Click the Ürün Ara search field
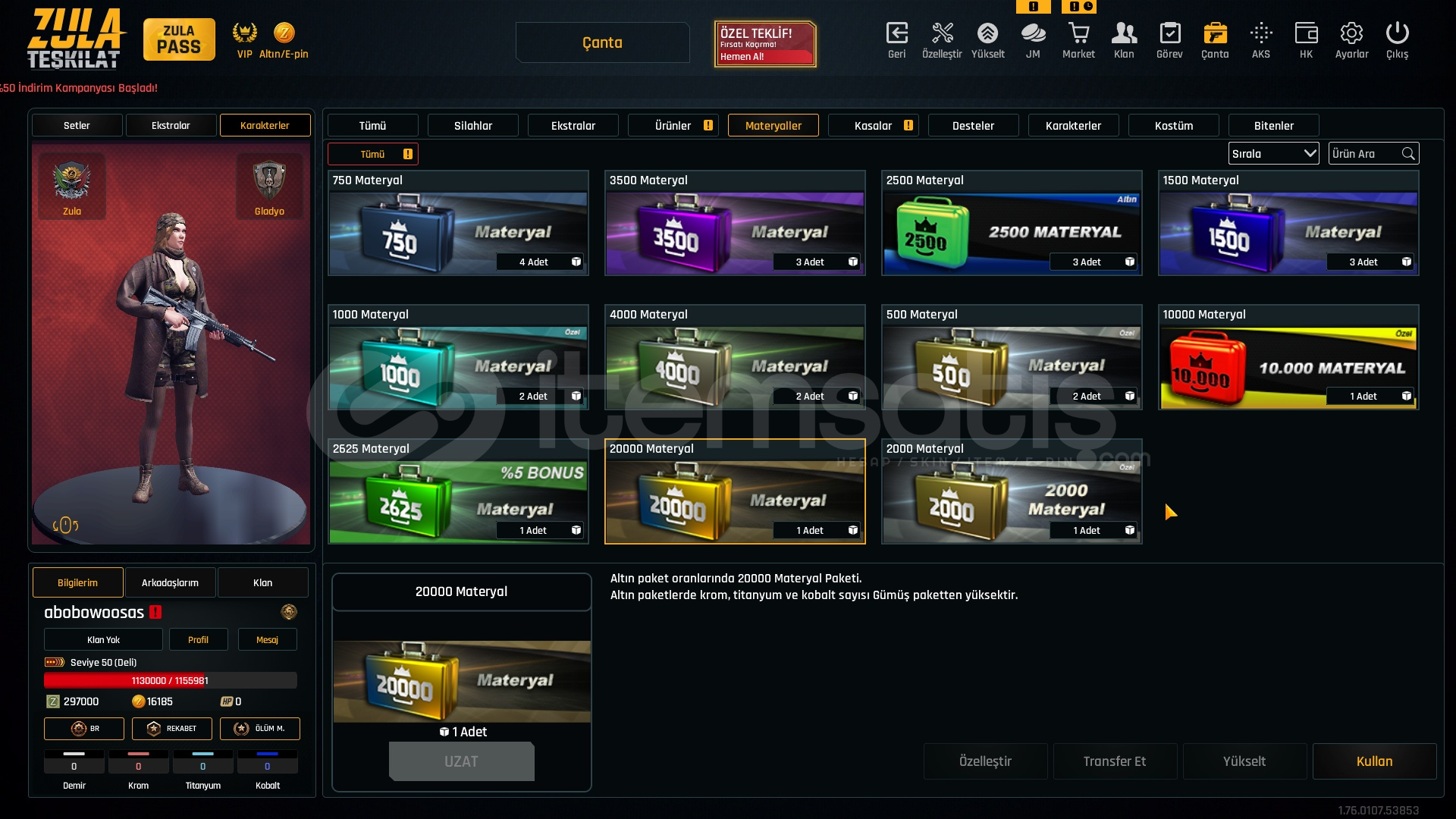 1373,153
